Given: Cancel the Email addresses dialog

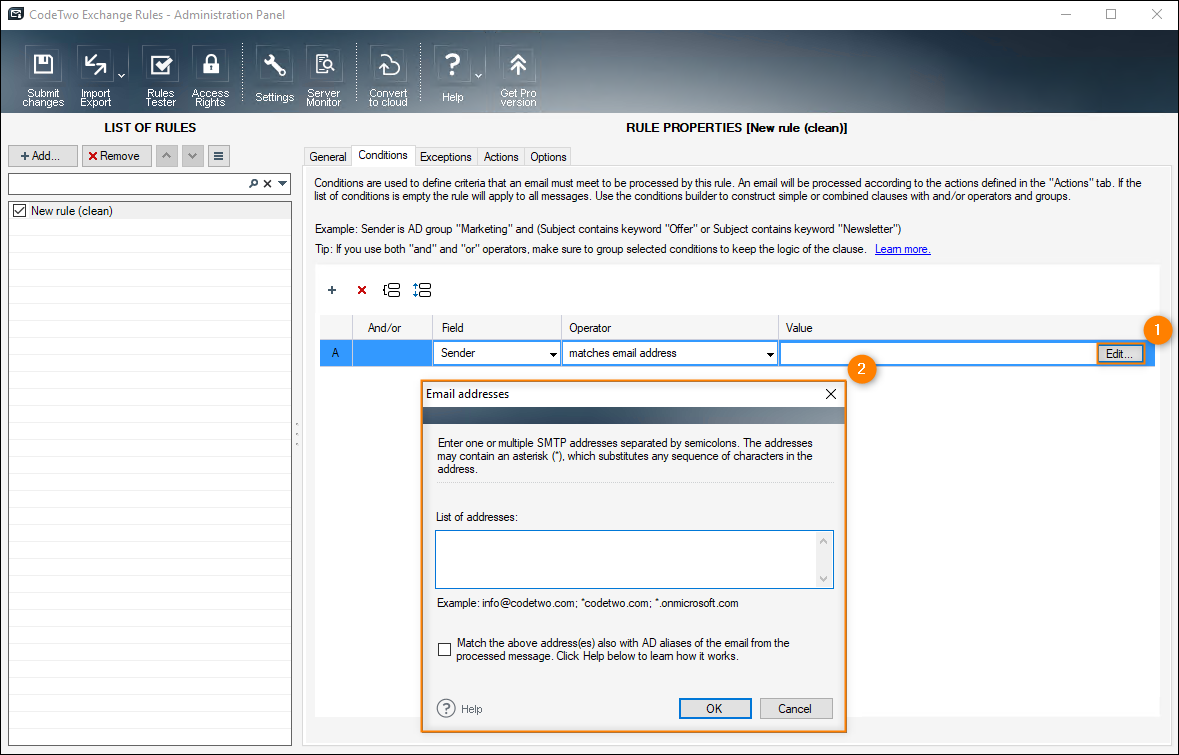Looking at the screenshot, I should (x=796, y=708).
